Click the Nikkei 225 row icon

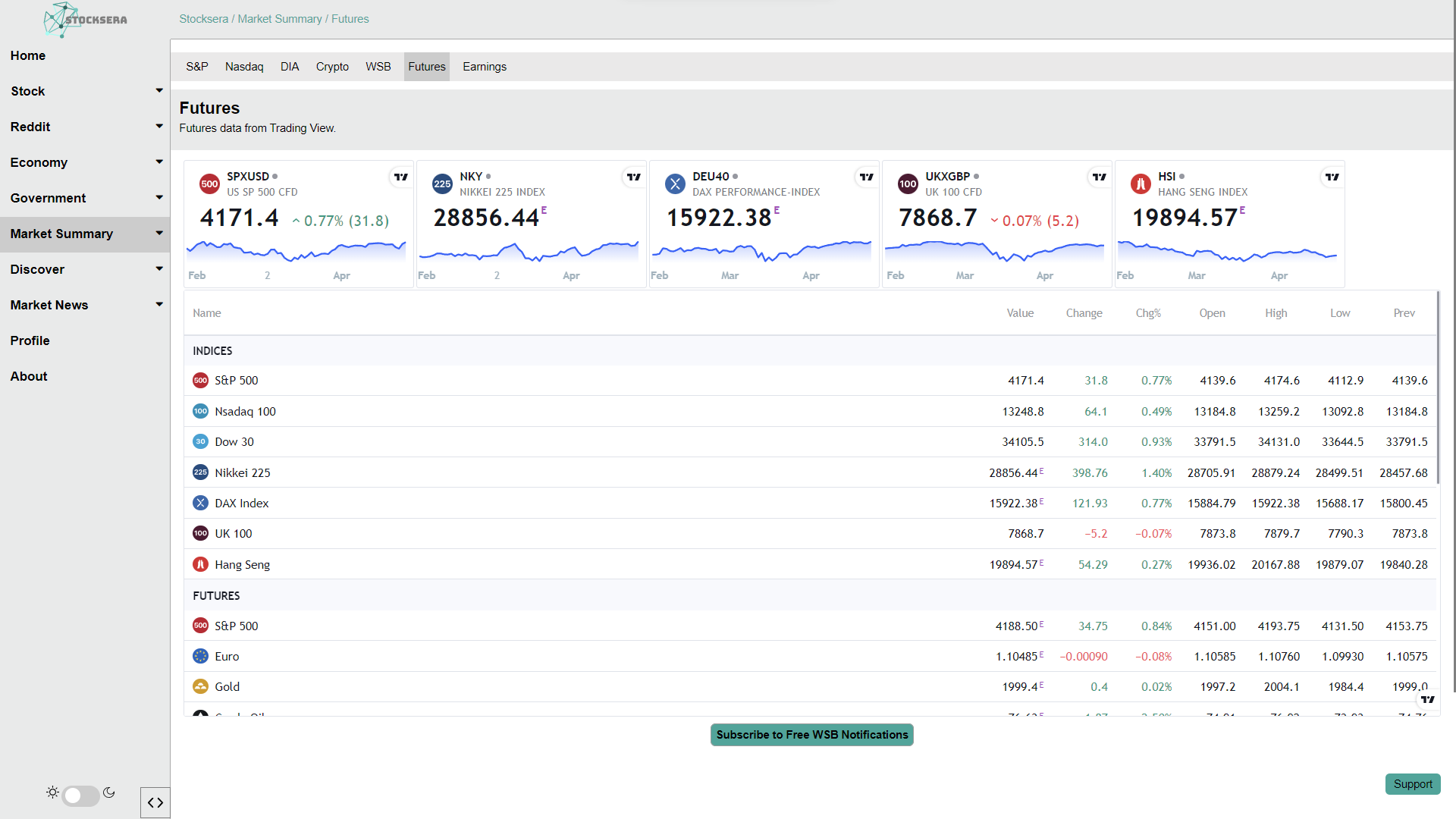click(x=200, y=472)
